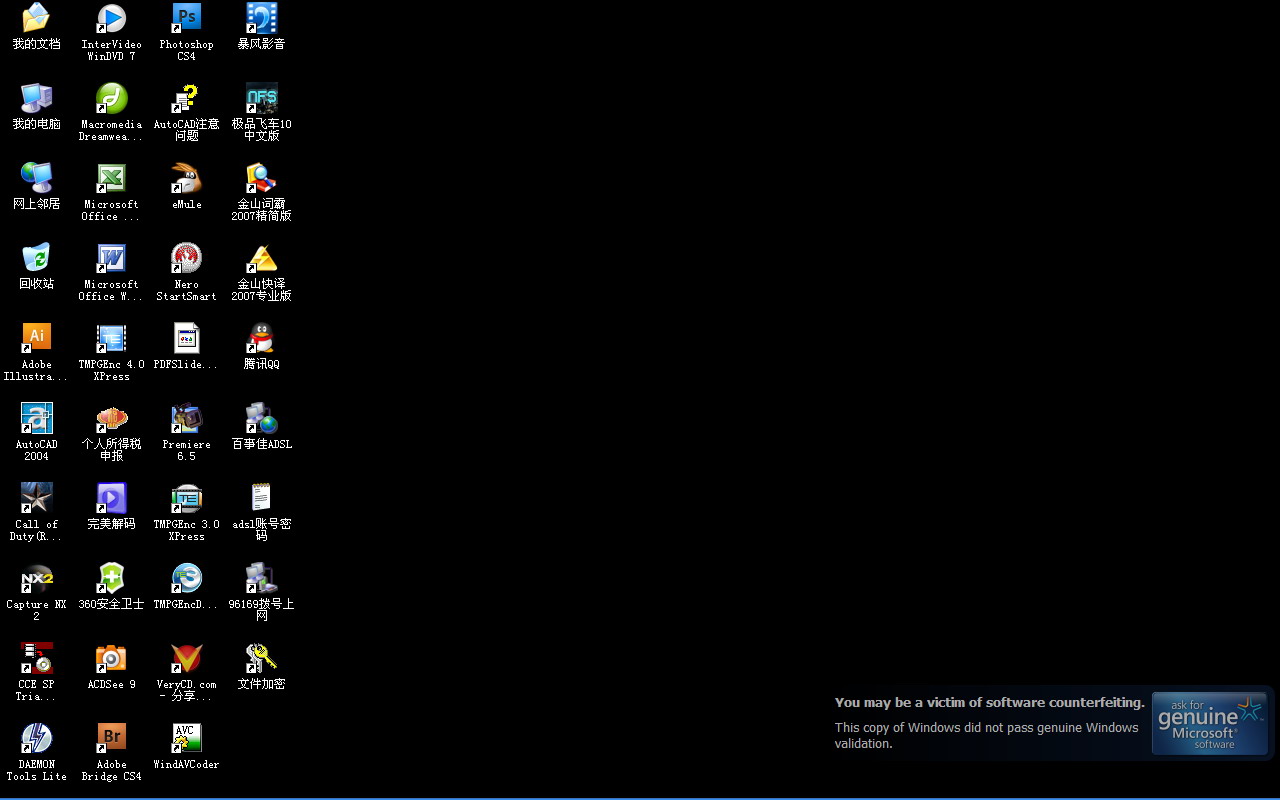Launch Microsoft Office Word shortcut

tap(111, 258)
